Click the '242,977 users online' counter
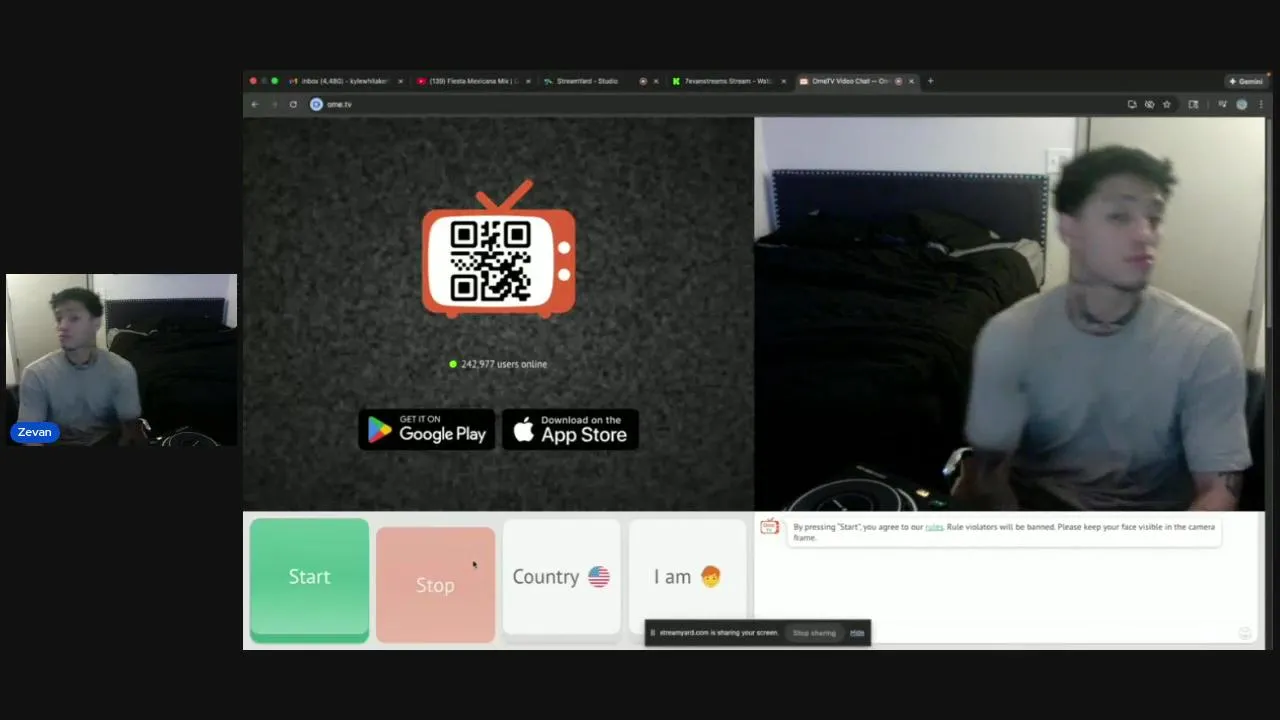Image resolution: width=1280 pixels, height=720 pixels. tap(498, 364)
